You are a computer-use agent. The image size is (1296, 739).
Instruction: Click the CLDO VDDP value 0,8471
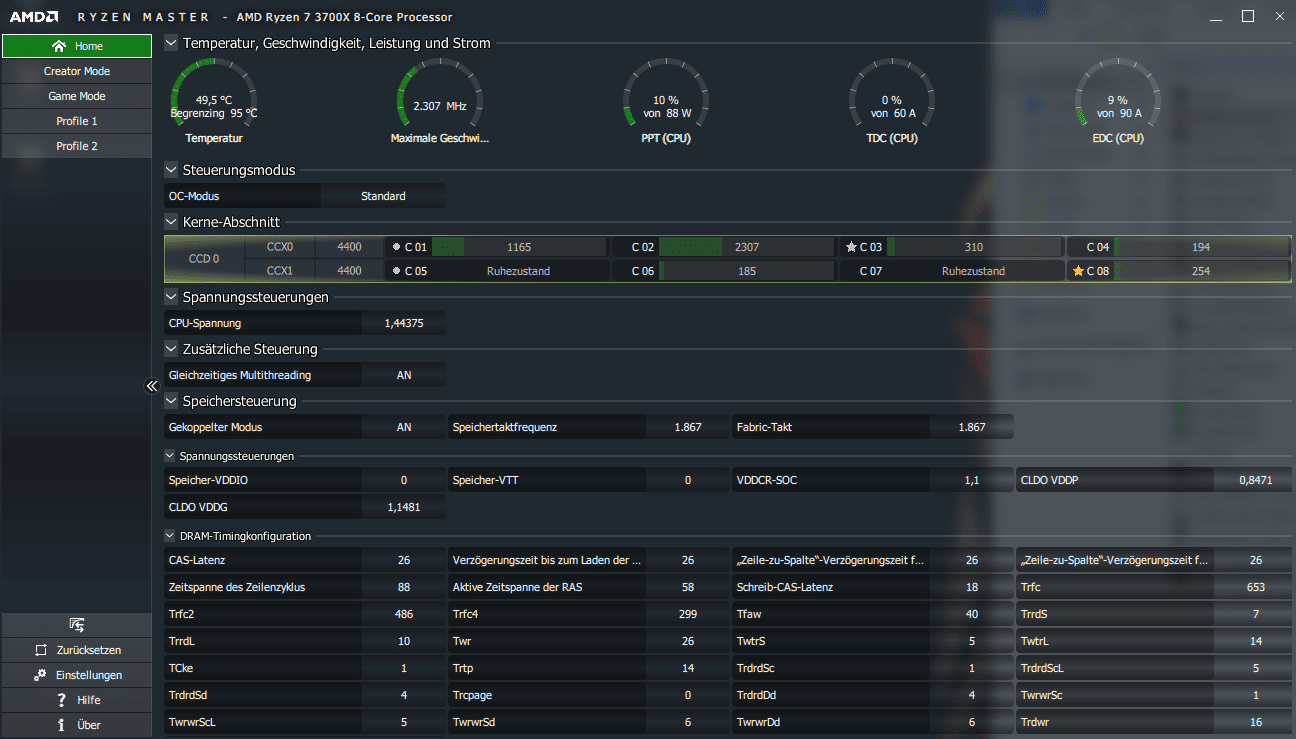tap(1256, 480)
